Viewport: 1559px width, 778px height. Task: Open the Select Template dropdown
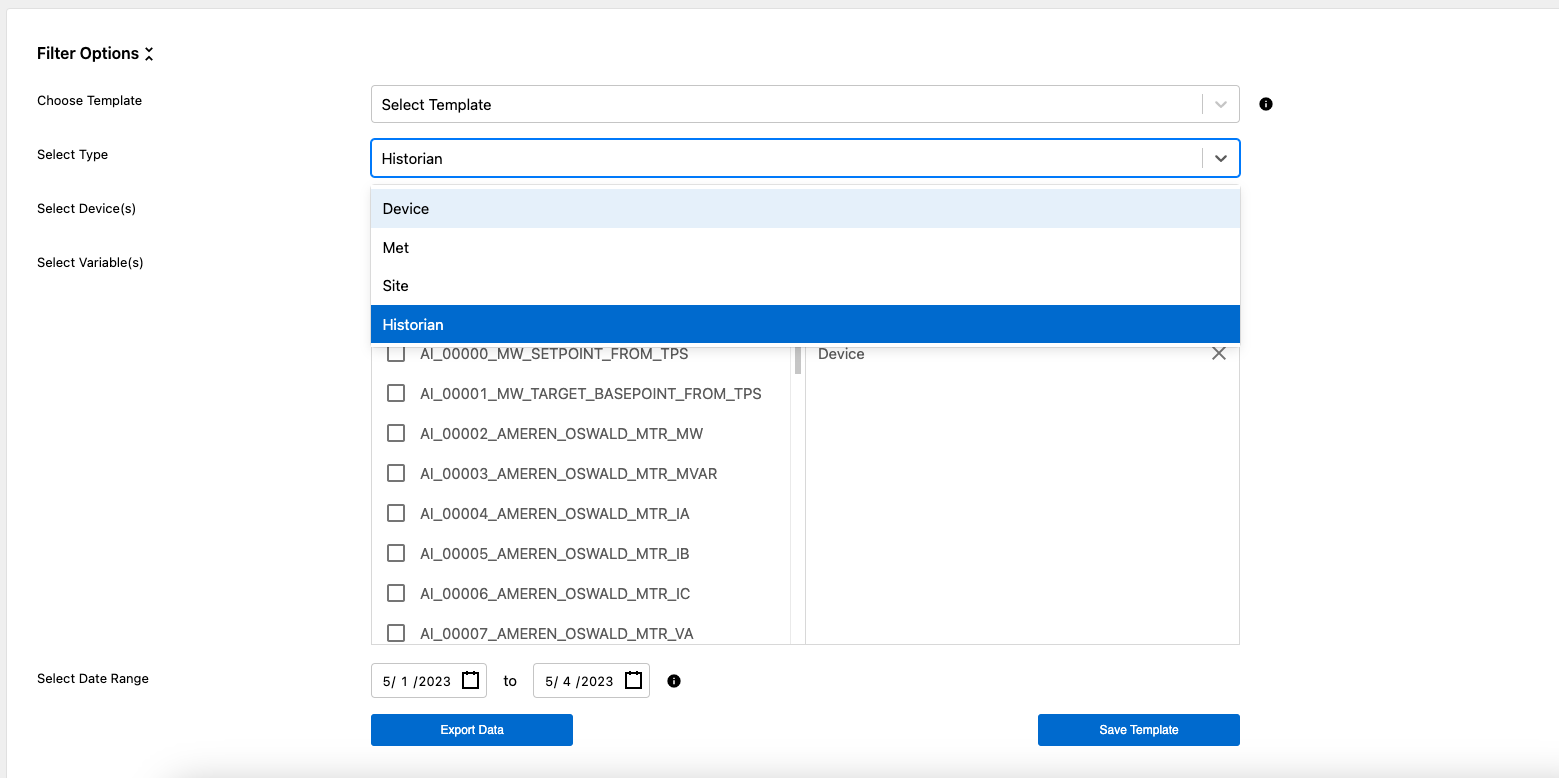pos(805,104)
